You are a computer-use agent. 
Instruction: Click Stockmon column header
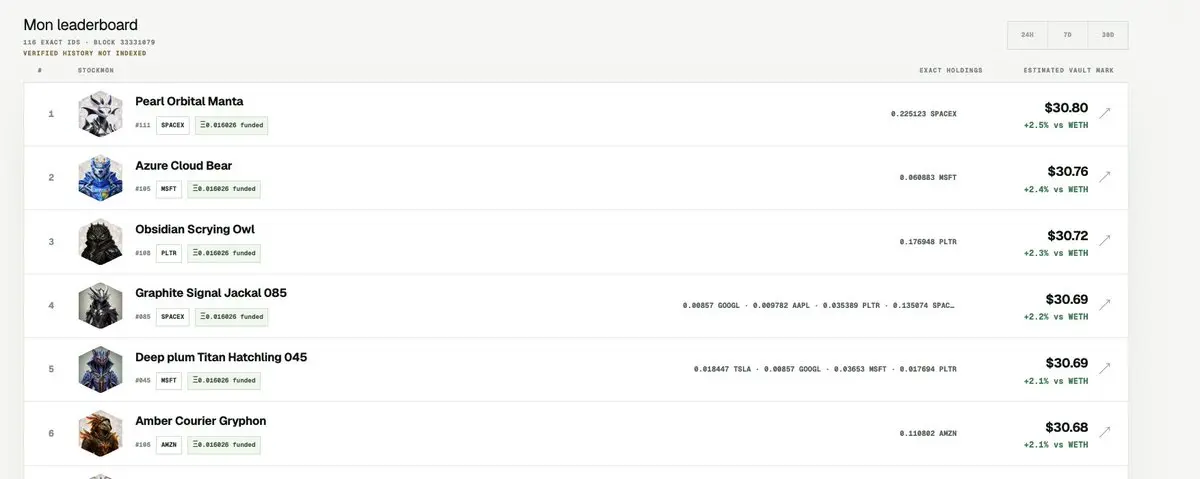coord(96,71)
